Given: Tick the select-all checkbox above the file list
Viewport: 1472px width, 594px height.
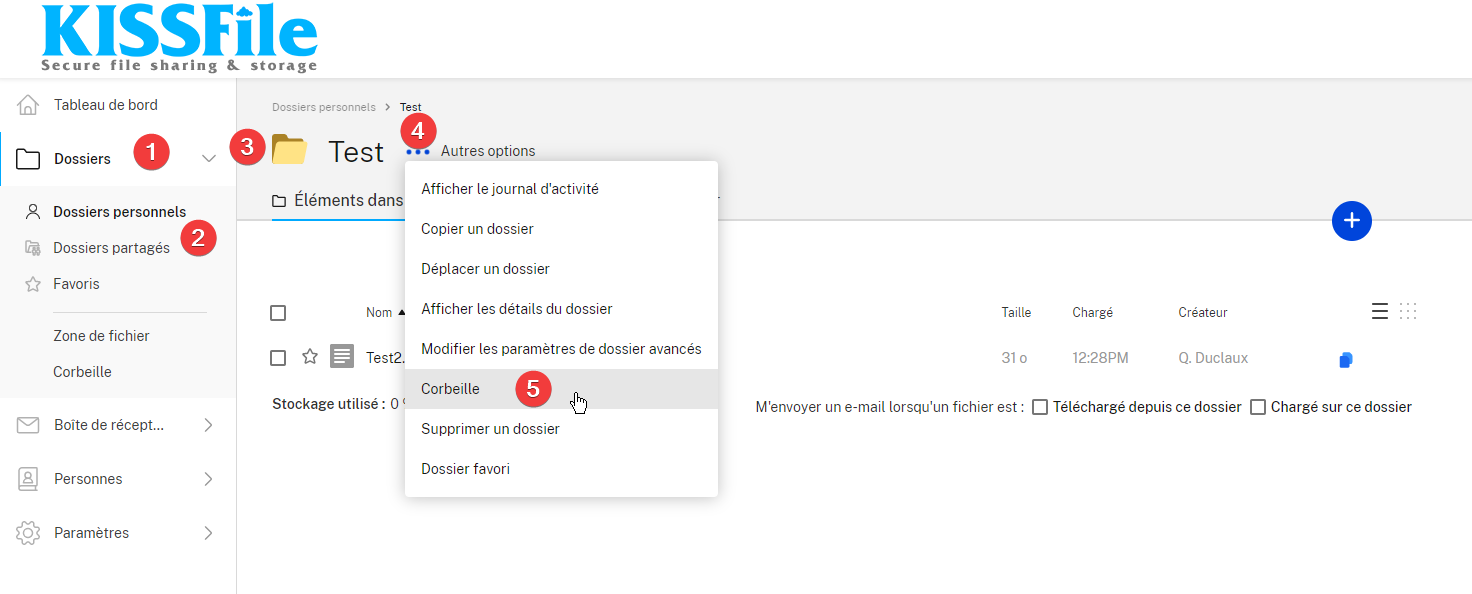Looking at the screenshot, I should pos(278,312).
